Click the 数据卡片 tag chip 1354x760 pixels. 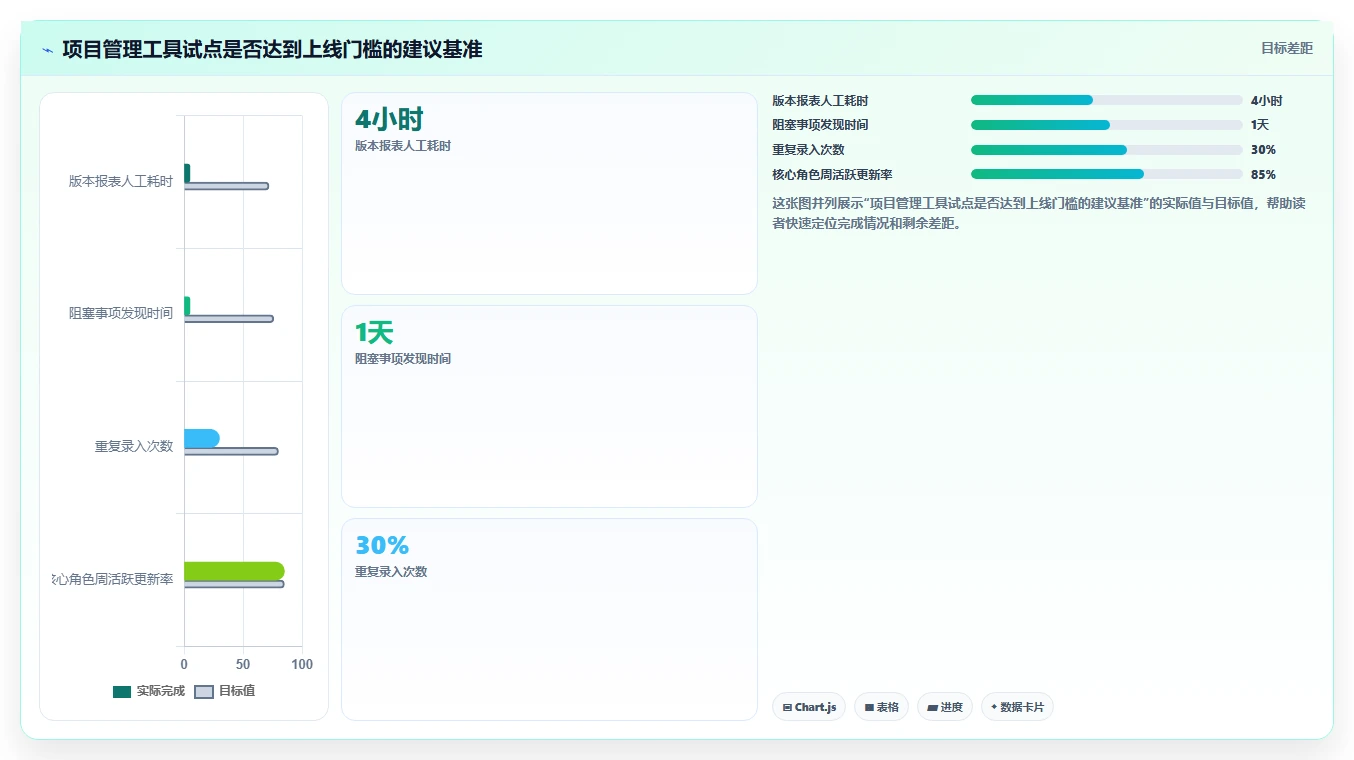(x=1017, y=707)
